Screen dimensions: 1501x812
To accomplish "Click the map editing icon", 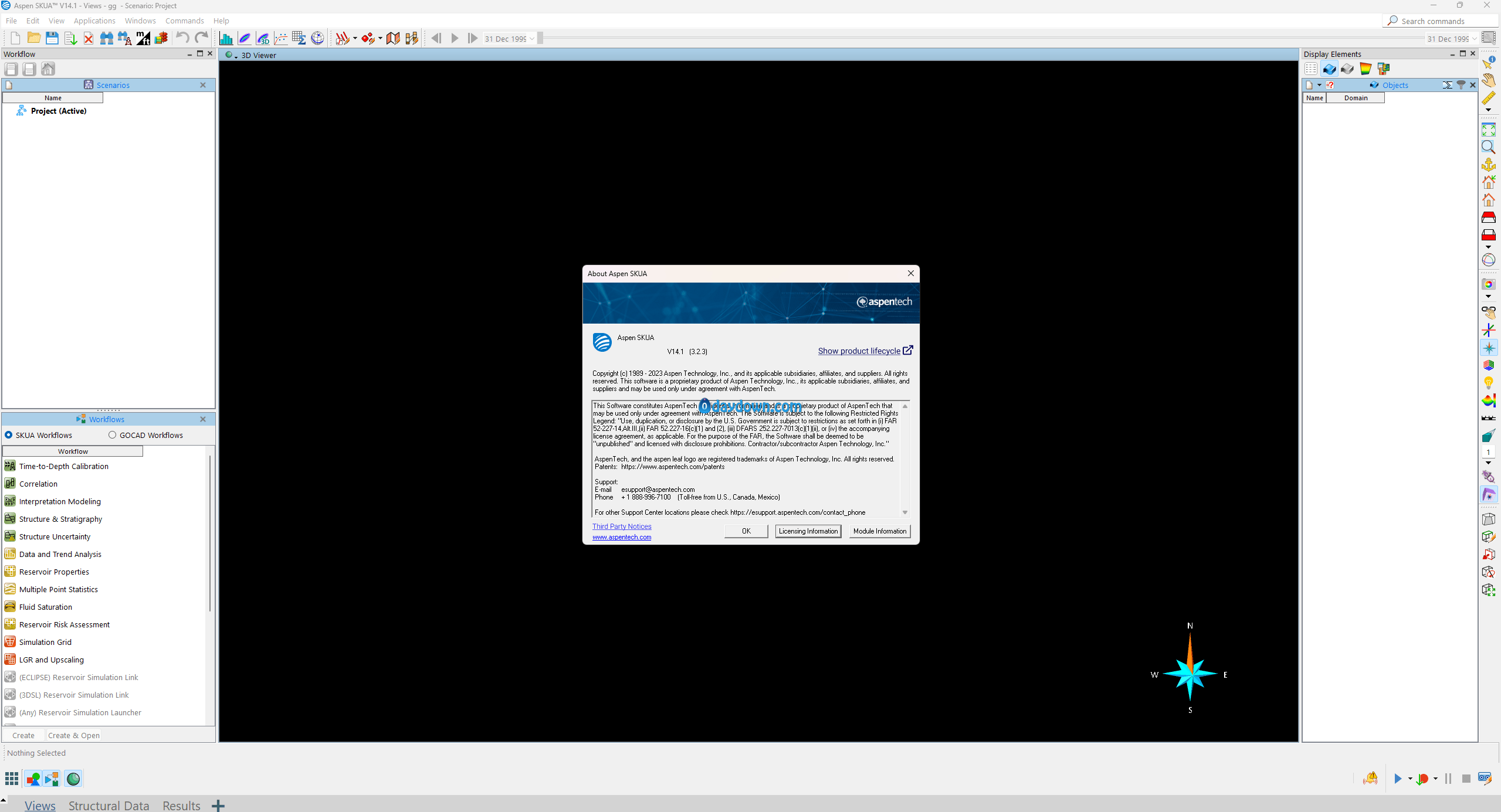I will 393,38.
